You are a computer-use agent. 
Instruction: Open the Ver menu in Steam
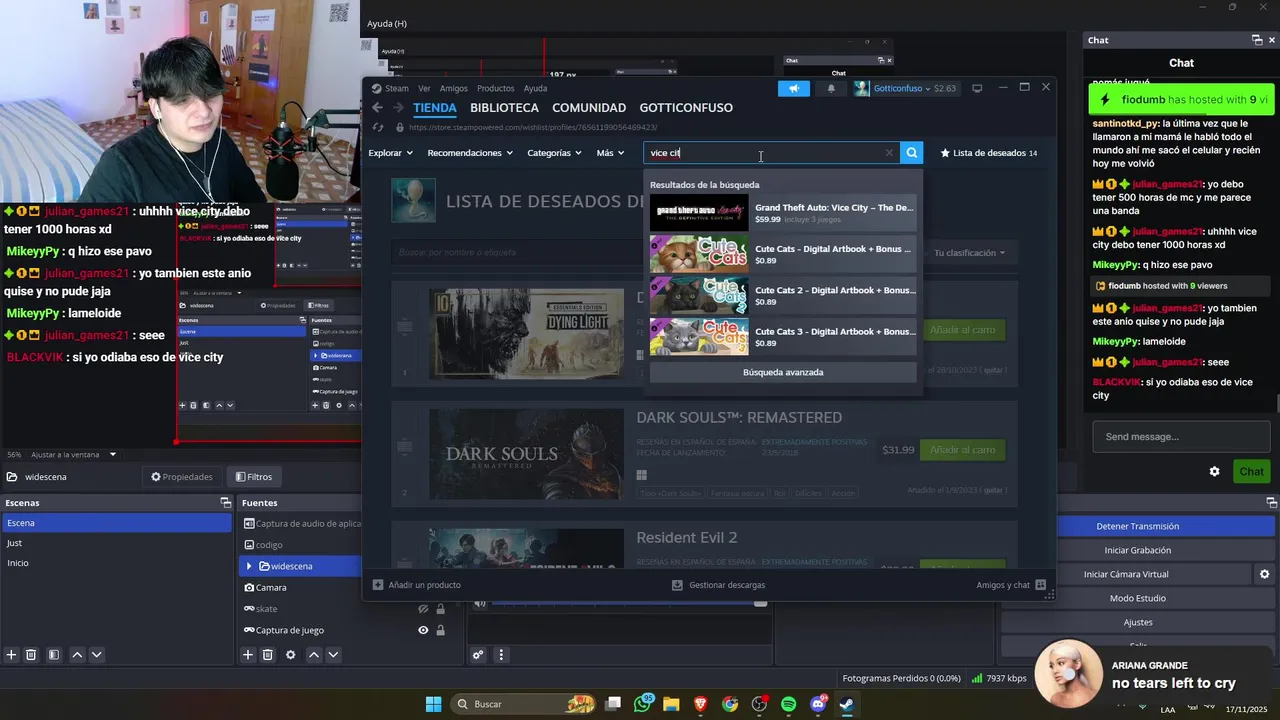[424, 88]
